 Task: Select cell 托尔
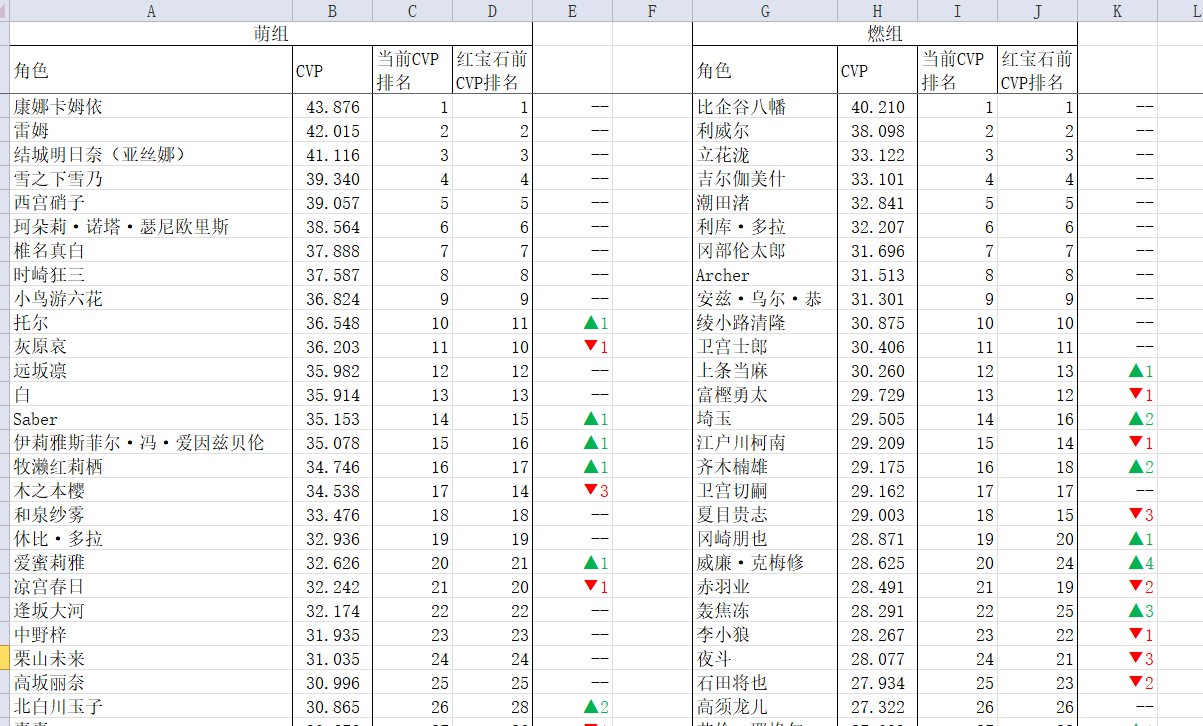point(151,322)
